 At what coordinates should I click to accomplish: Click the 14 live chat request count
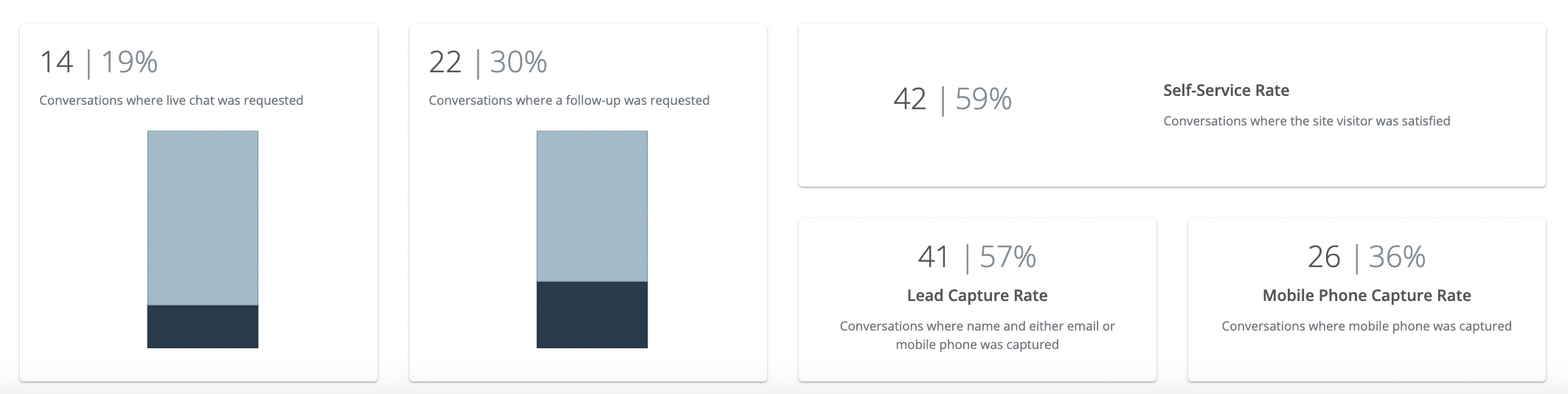(x=56, y=62)
